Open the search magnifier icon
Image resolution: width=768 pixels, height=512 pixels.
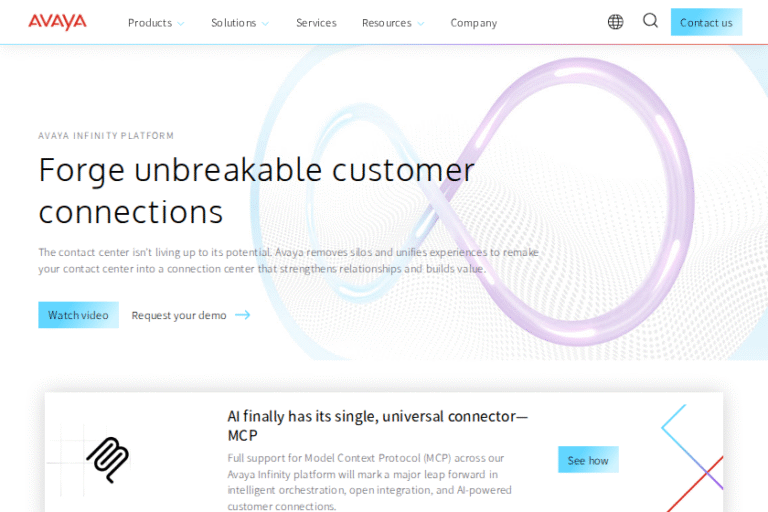tap(650, 21)
